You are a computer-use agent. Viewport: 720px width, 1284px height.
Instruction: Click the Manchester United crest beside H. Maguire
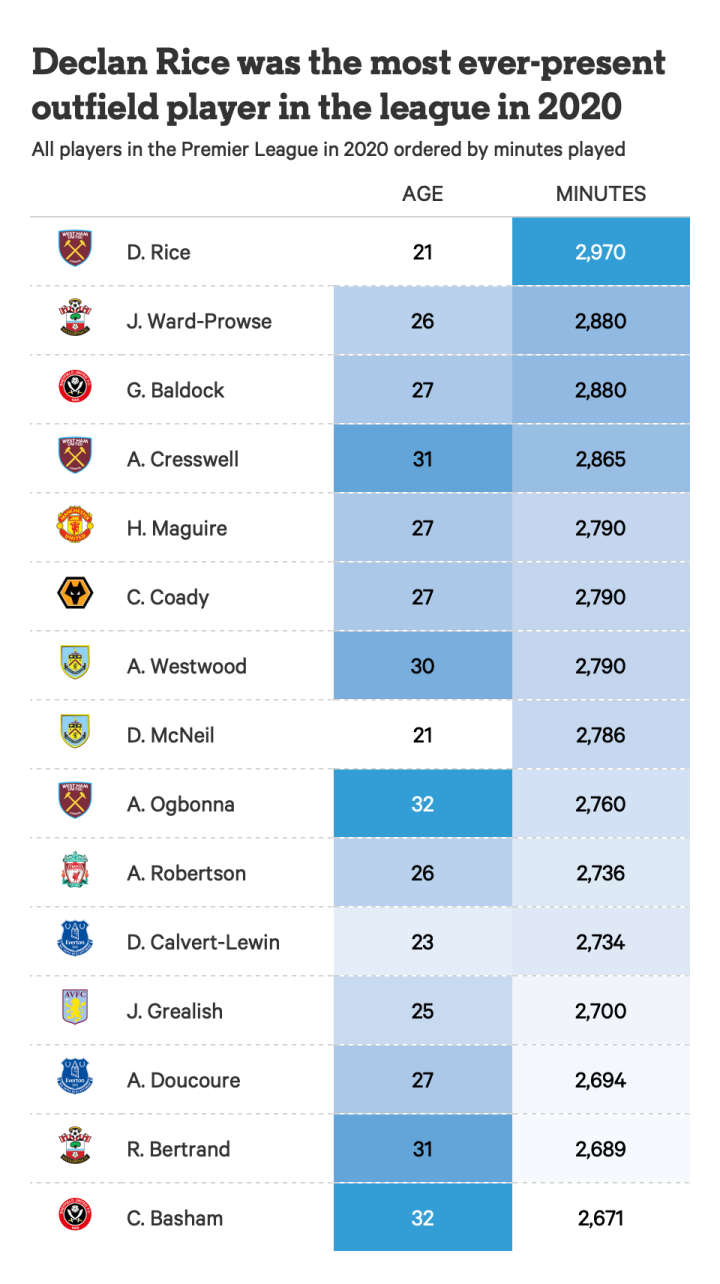(x=75, y=526)
